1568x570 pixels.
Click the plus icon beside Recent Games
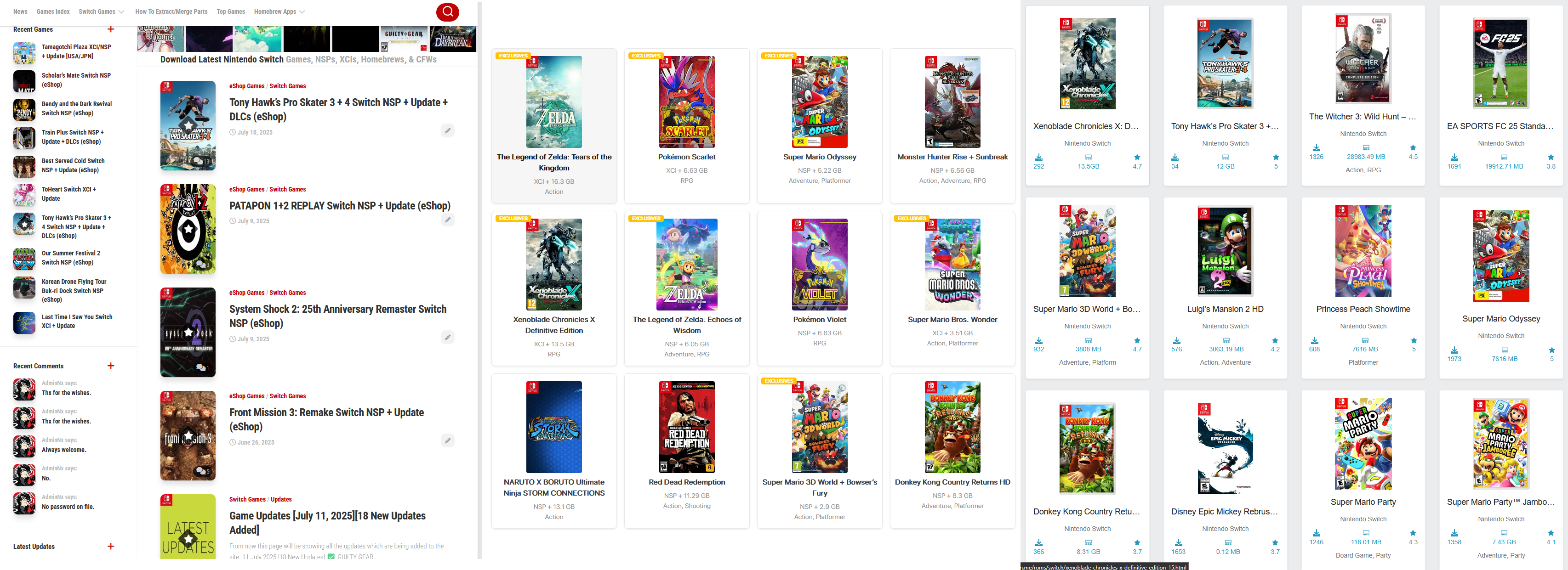click(x=110, y=29)
